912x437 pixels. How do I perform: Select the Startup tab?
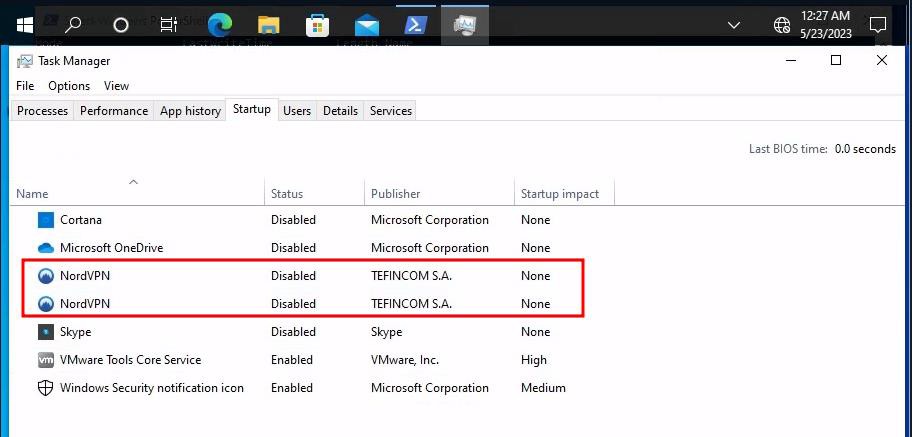pos(252,109)
